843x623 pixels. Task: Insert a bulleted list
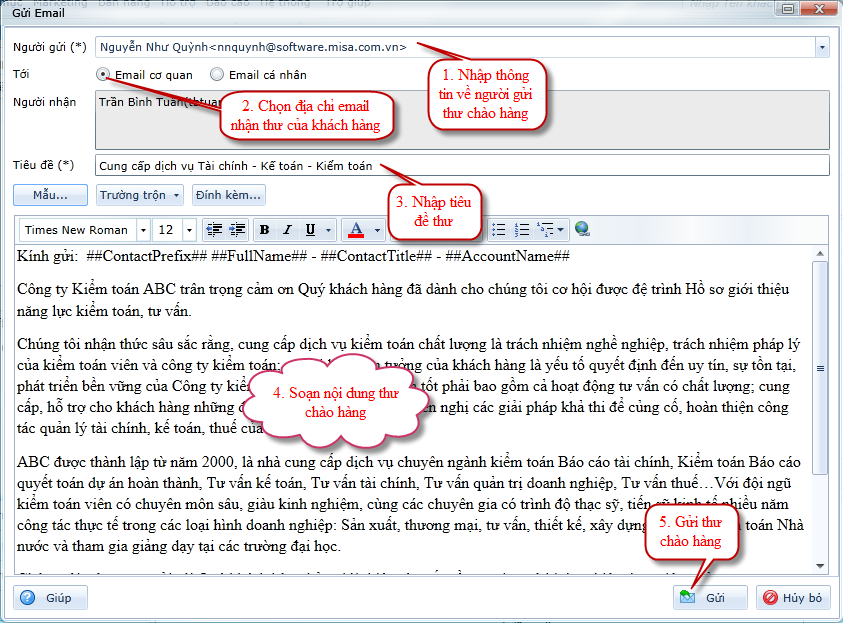click(x=499, y=230)
